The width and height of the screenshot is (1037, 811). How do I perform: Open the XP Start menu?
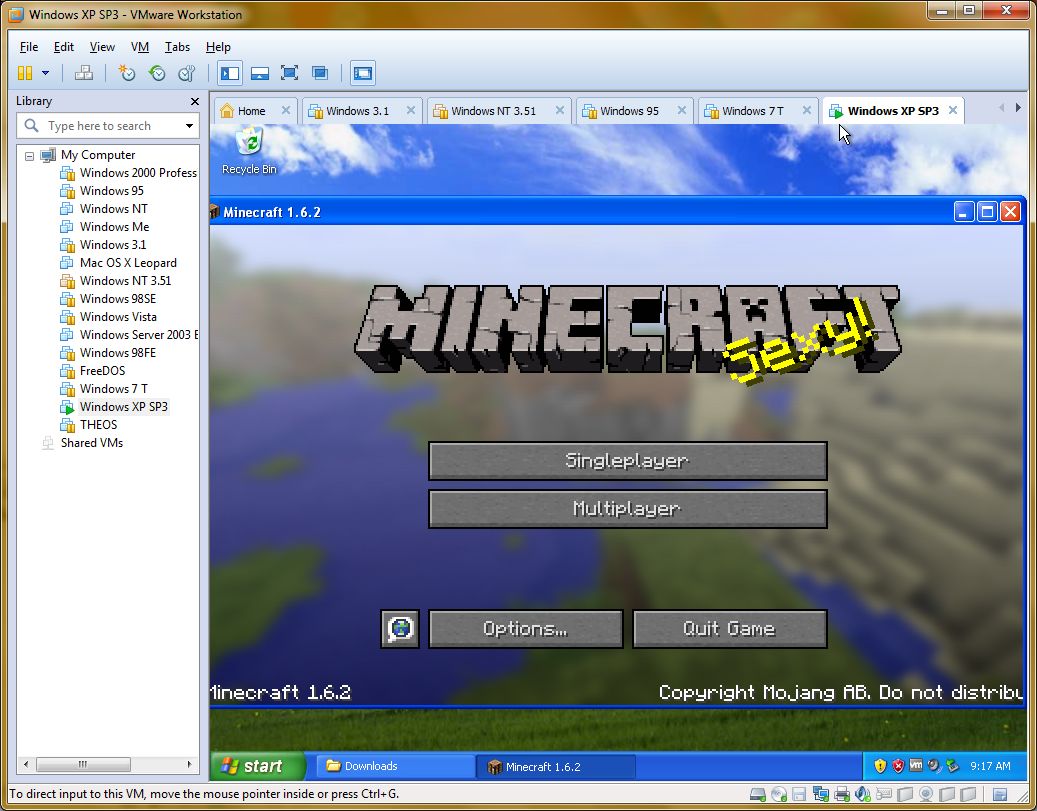click(x=259, y=766)
